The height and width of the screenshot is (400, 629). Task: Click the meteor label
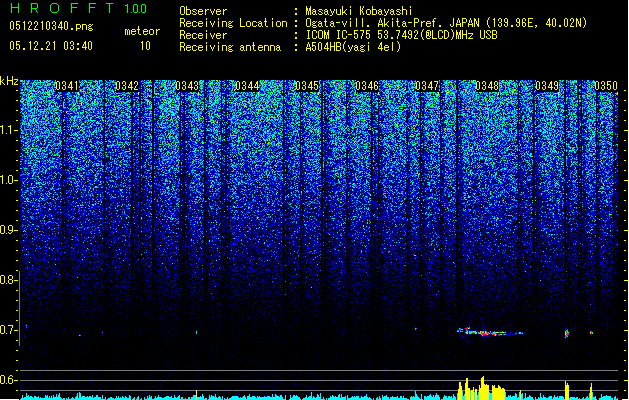tap(142, 31)
